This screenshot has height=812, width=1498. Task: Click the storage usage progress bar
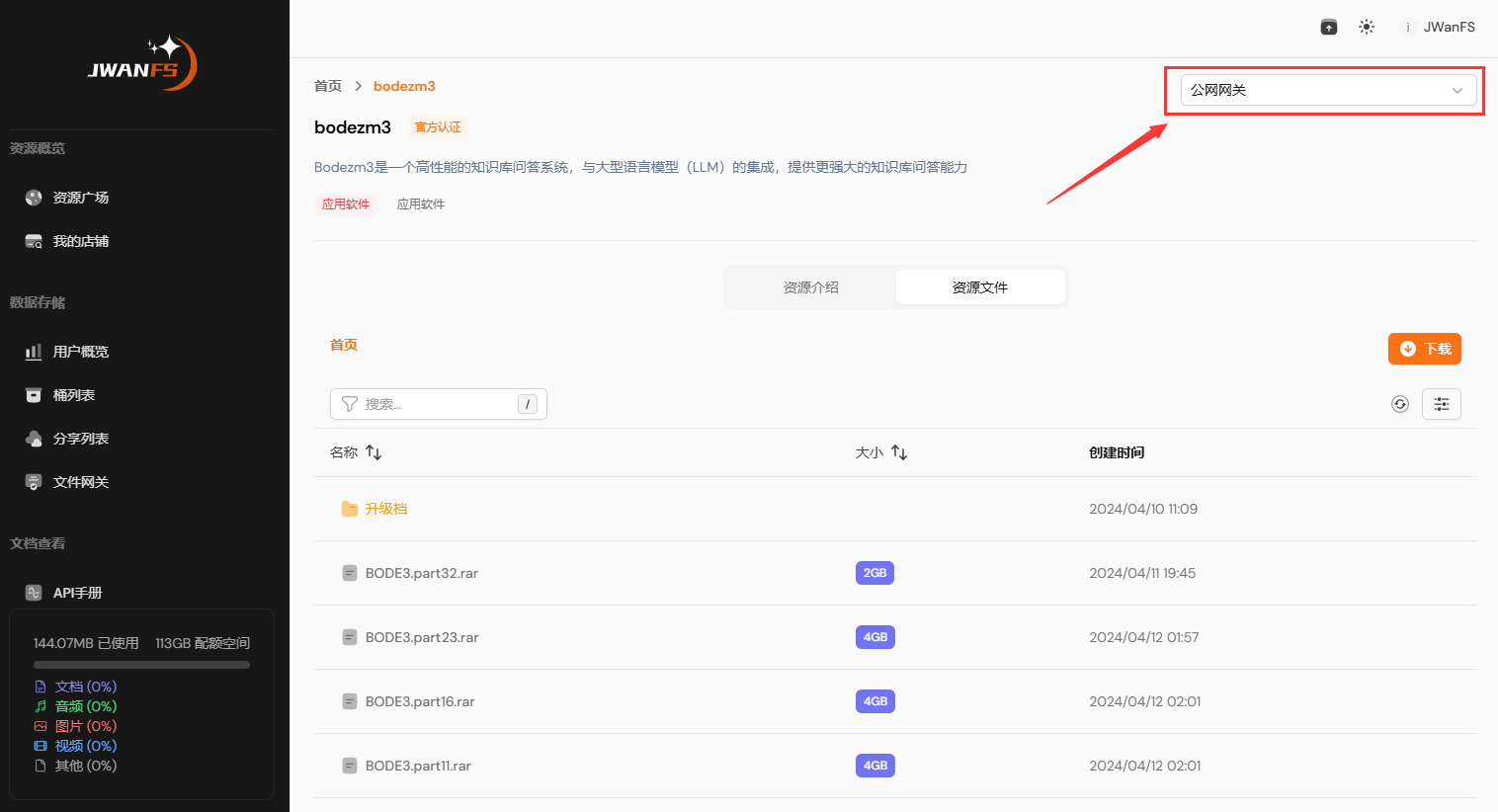[141, 665]
